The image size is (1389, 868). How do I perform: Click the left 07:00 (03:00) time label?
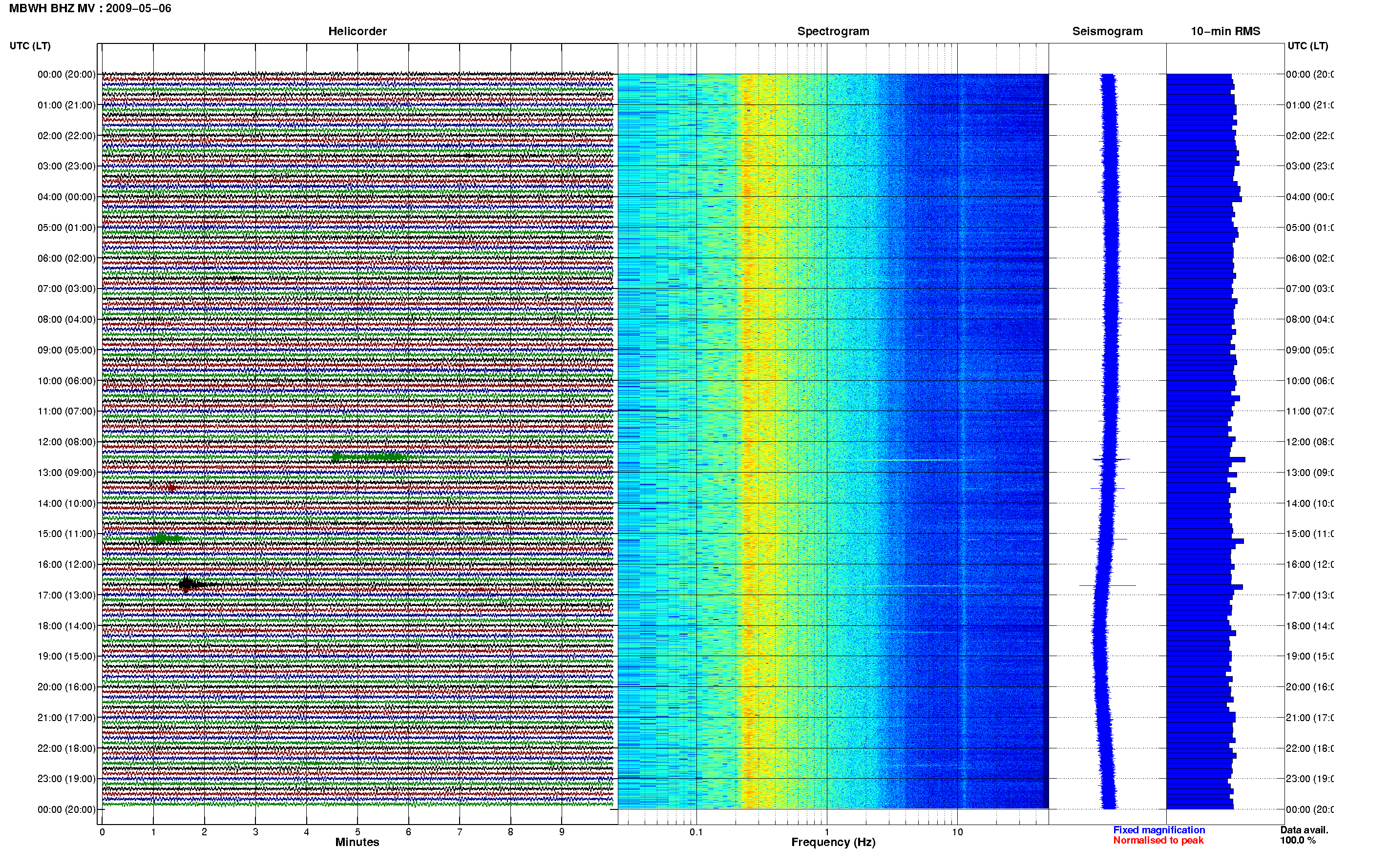[x=66, y=289]
